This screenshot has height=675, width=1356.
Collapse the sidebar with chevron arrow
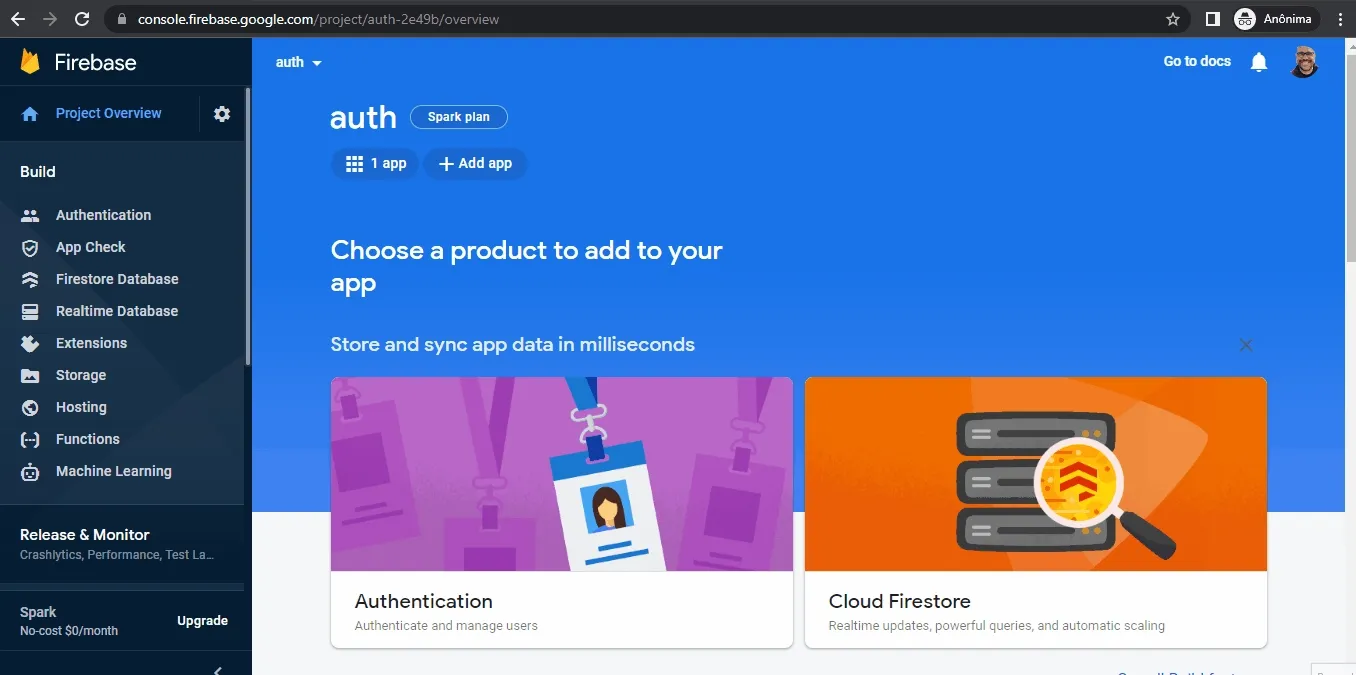click(218, 669)
